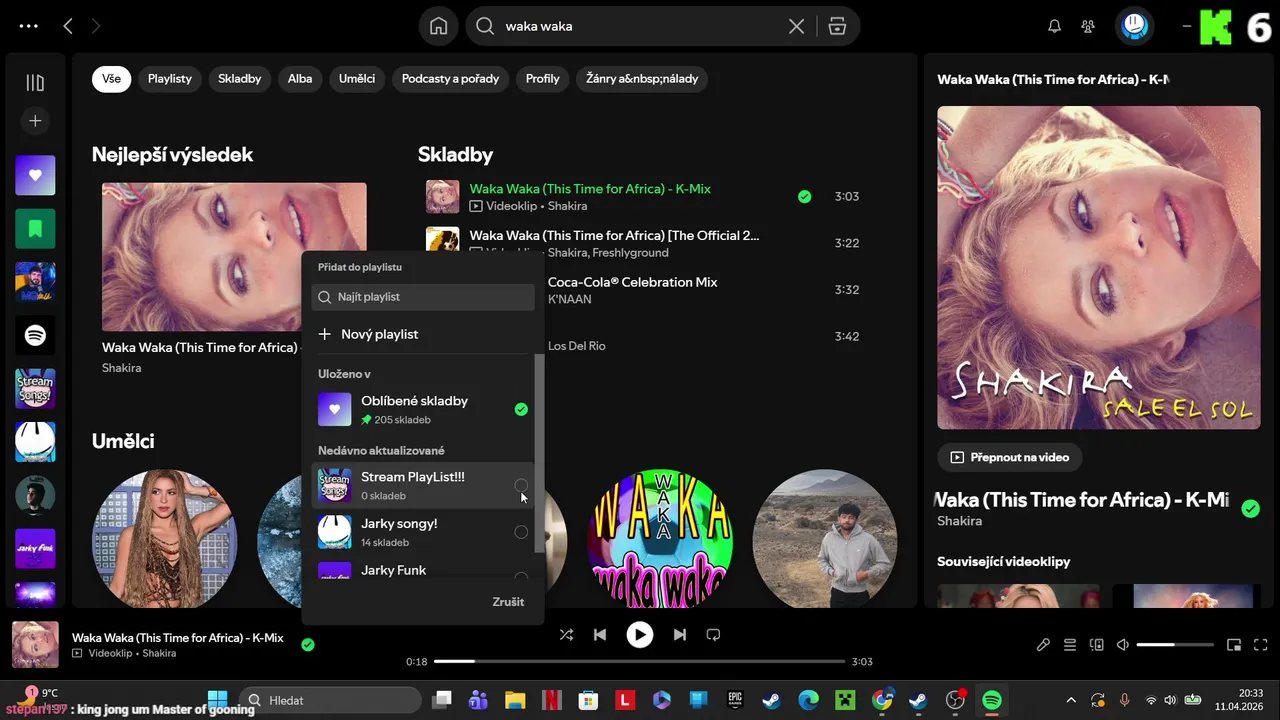Open the user profile avatar
The height and width of the screenshot is (720, 1280).
(x=1134, y=26)
